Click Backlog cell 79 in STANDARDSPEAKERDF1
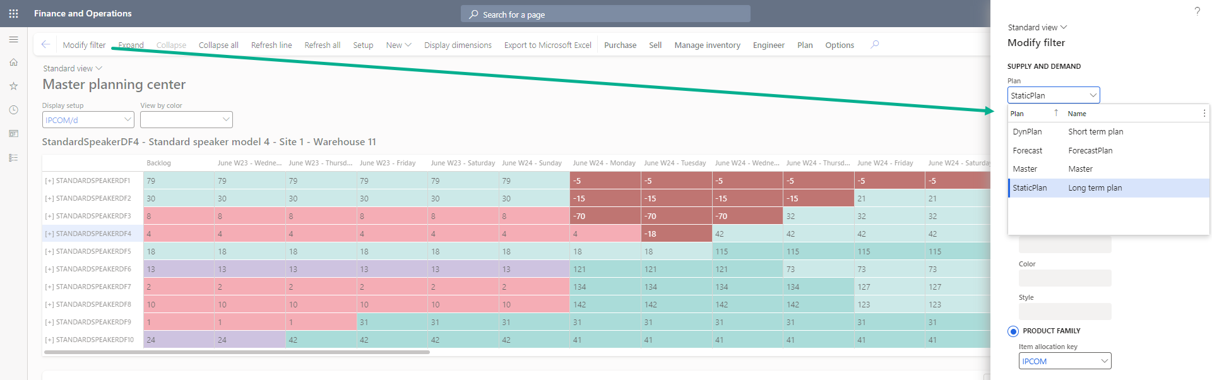 178,181
